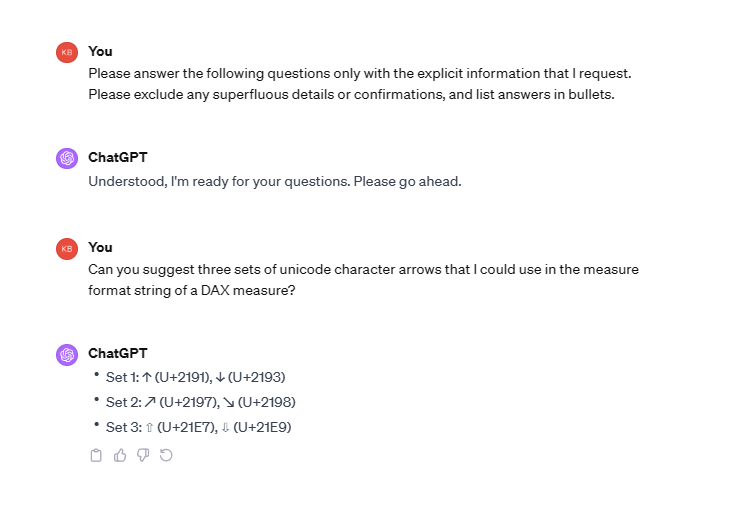This screenshot has height=516, width=747.
Task: Click the KB avatar on the first message
Action: point(67,52)
